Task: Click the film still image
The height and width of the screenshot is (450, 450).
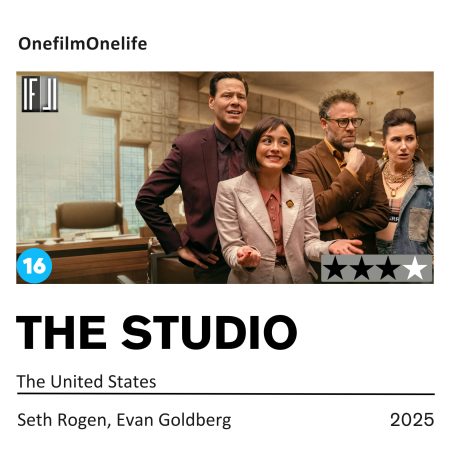Action: [225, 178]
